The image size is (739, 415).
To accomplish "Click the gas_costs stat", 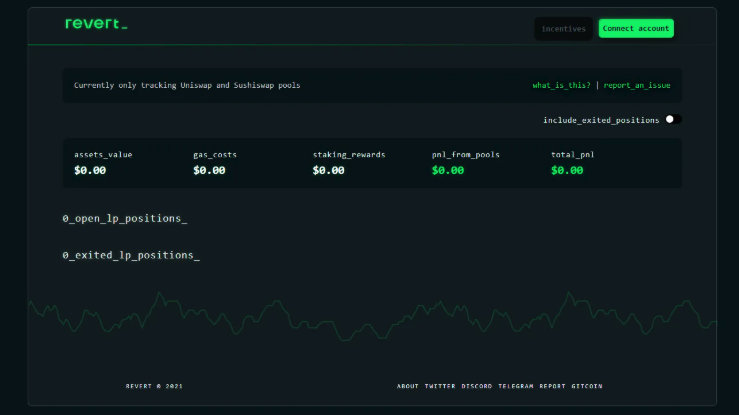I will [215, 163].
